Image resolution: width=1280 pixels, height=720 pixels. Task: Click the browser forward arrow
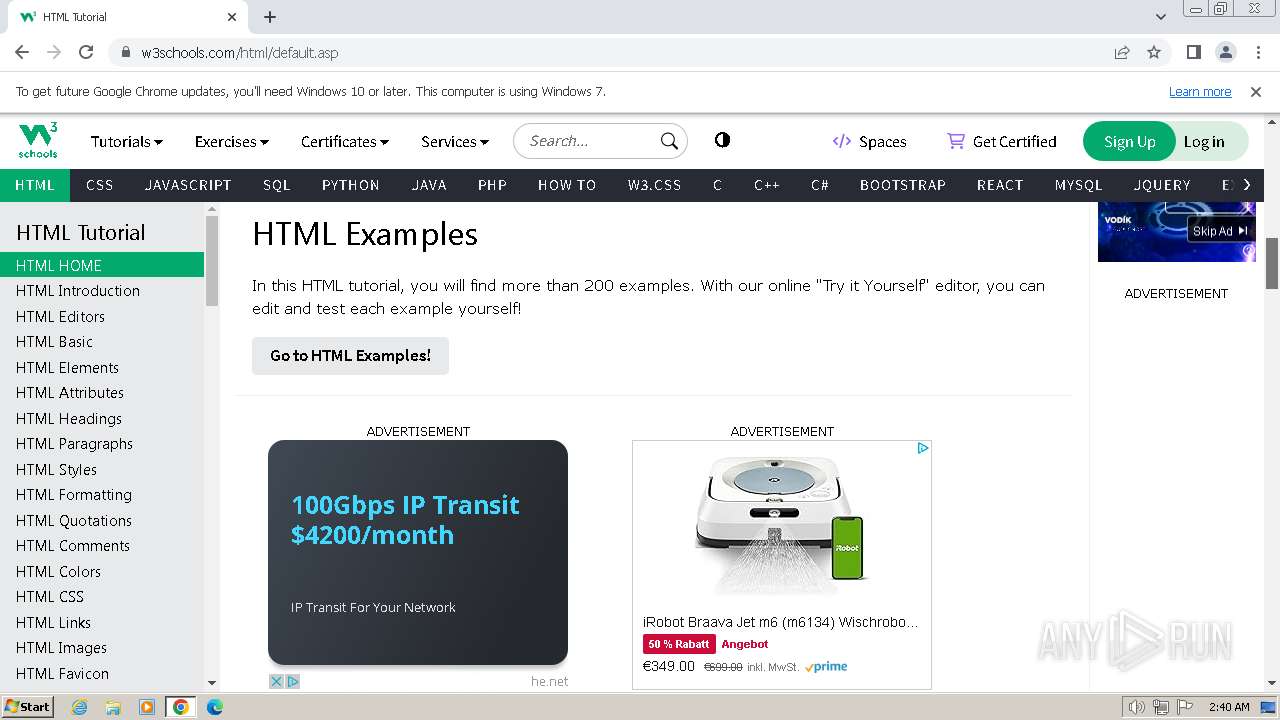click(54, 52)
